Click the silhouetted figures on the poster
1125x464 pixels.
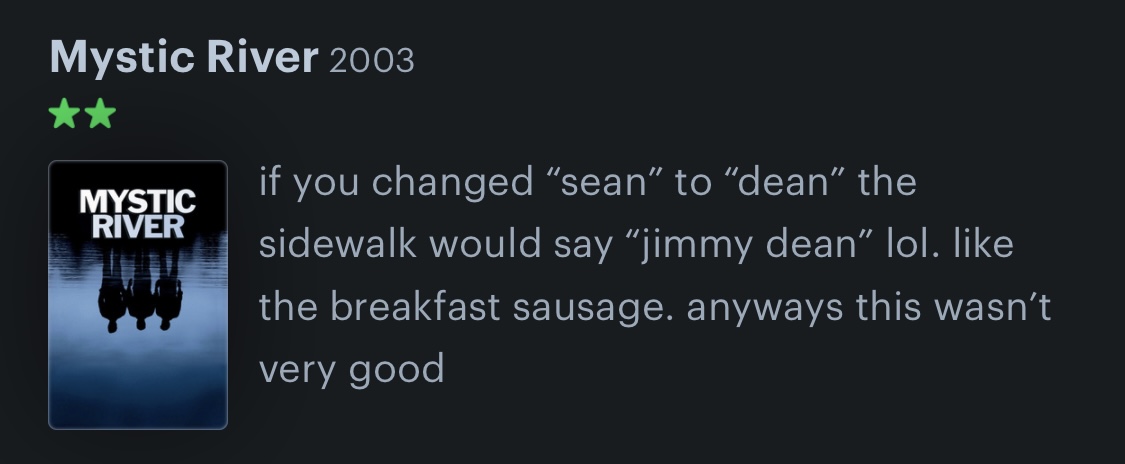139,293
